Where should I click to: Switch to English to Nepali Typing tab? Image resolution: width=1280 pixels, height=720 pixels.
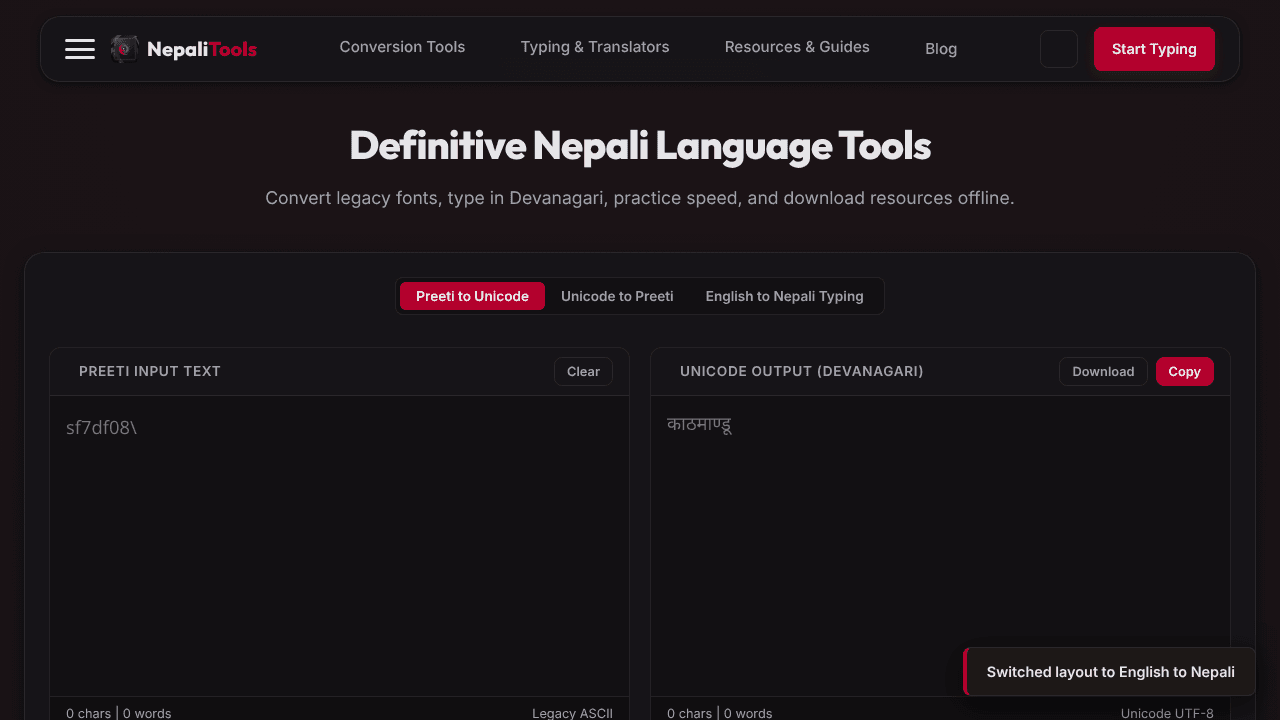coord(784,296)
